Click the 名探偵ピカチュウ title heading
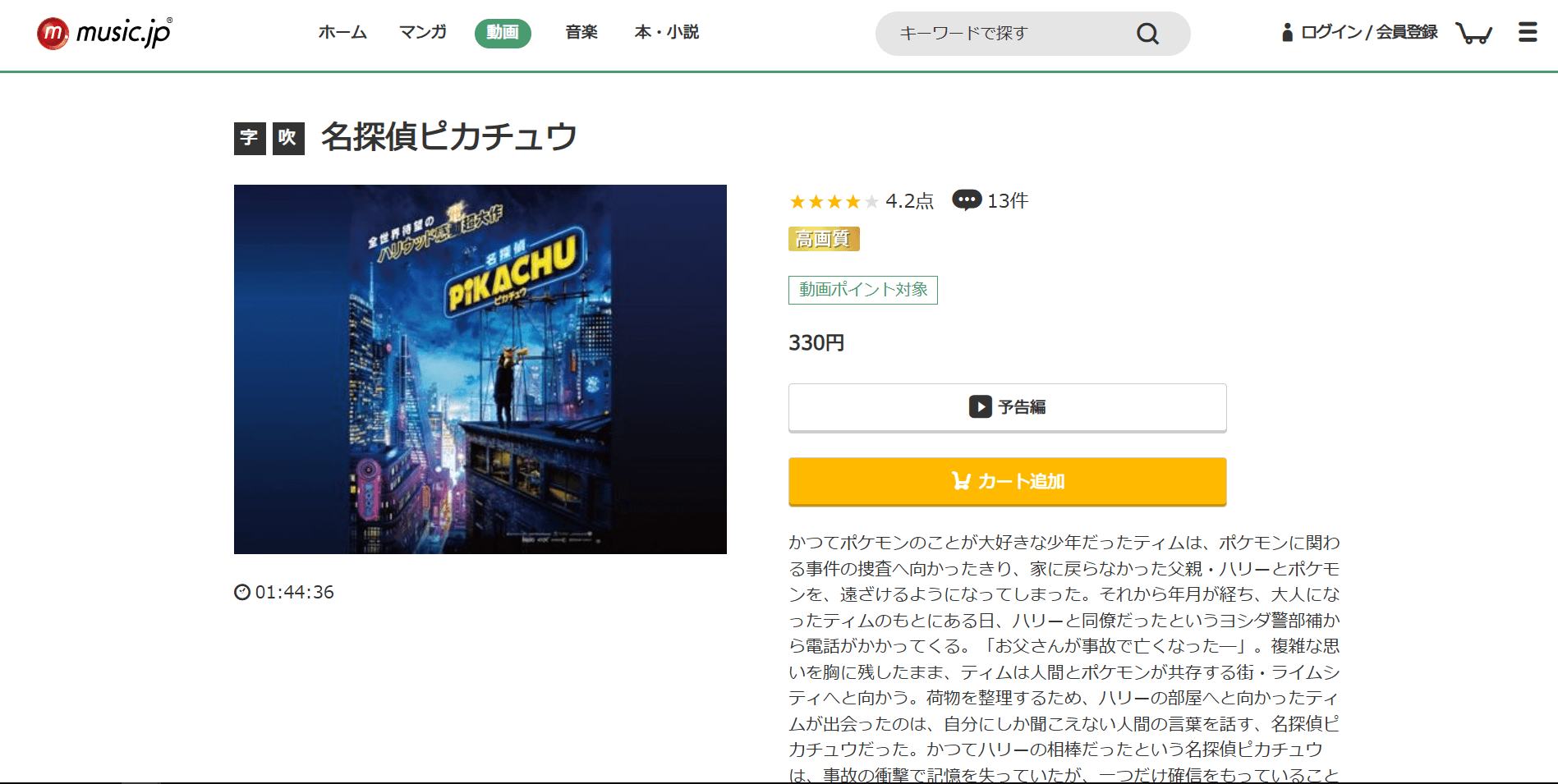Viewport: 1558px width, 784px height. click(449, 137)
